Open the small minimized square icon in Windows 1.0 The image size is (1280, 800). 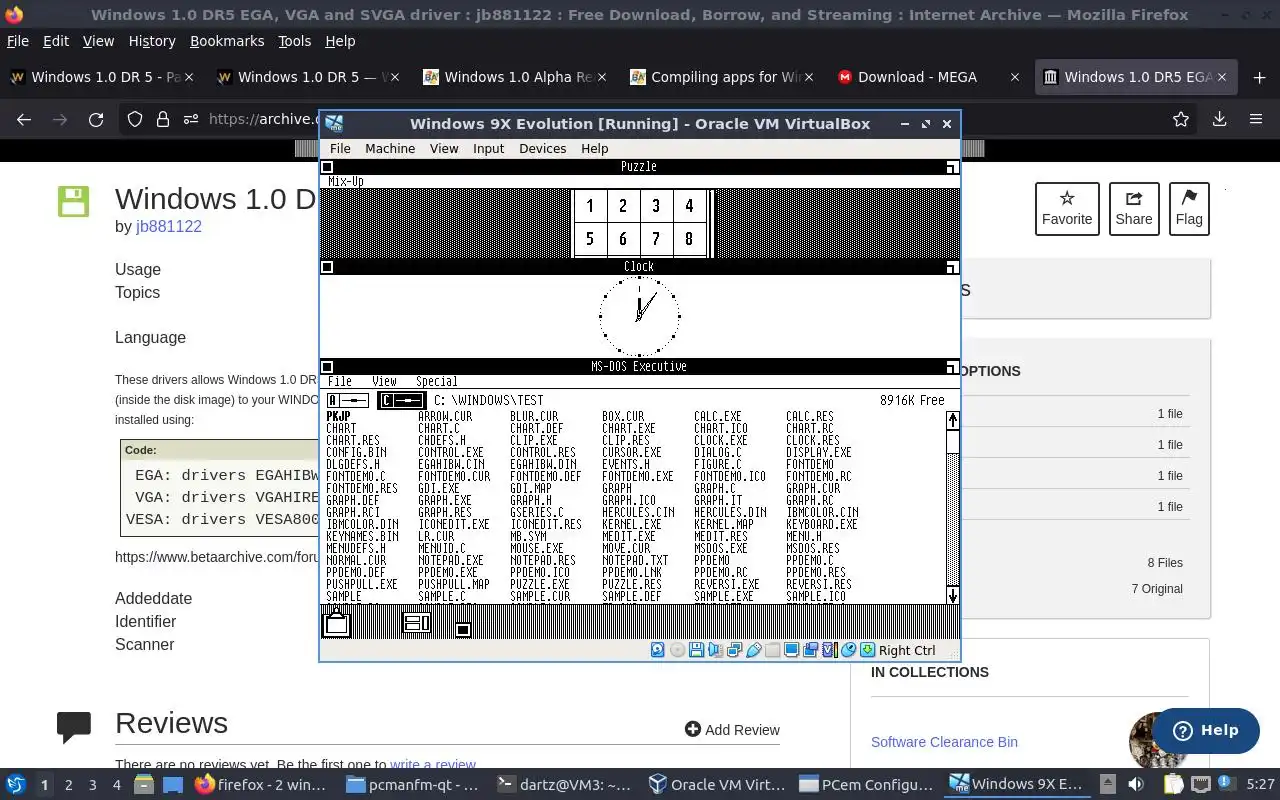click(463, 629)
